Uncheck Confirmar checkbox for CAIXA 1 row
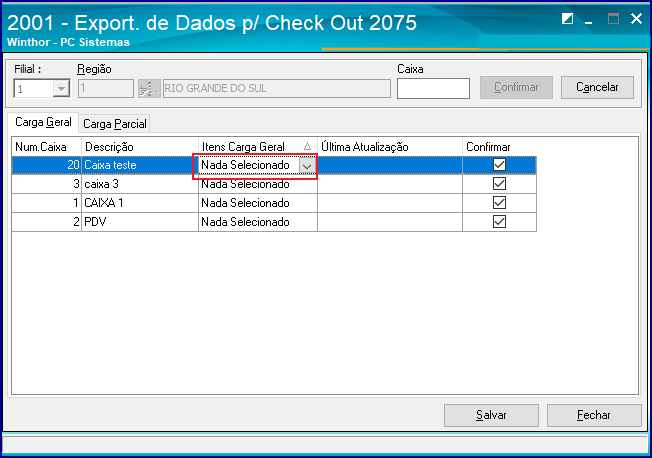652x458 pixels. click(499, 203)
